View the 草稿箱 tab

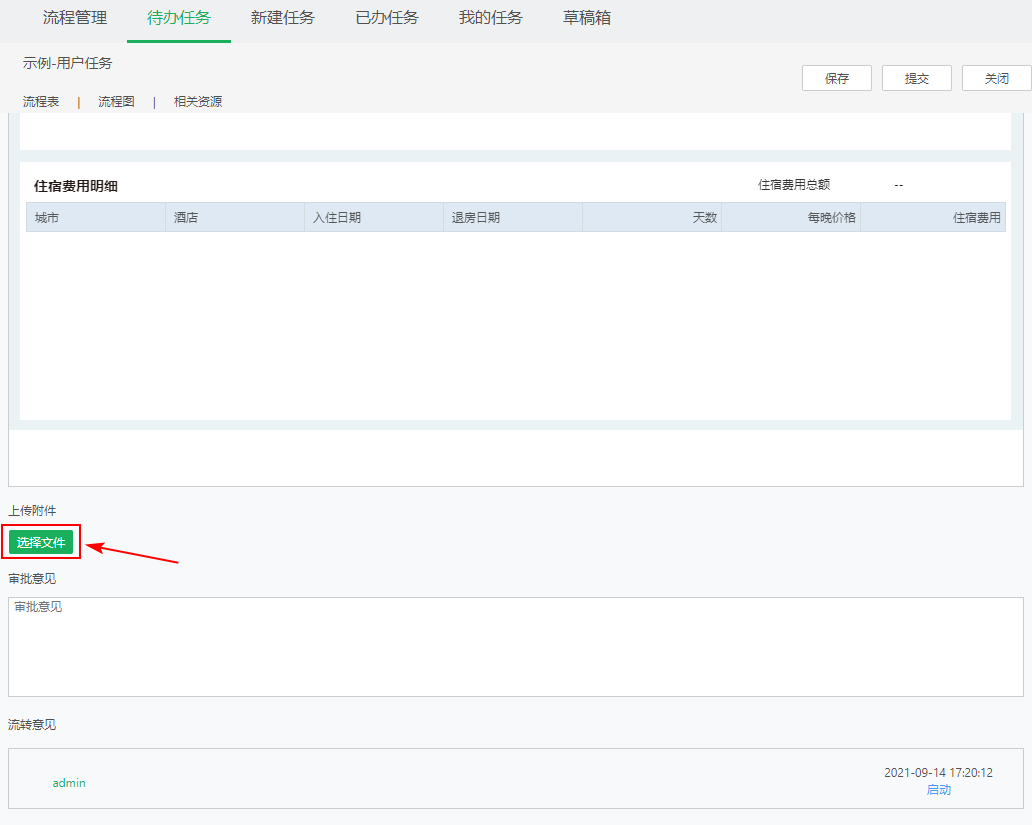click(x=587, y=18)
